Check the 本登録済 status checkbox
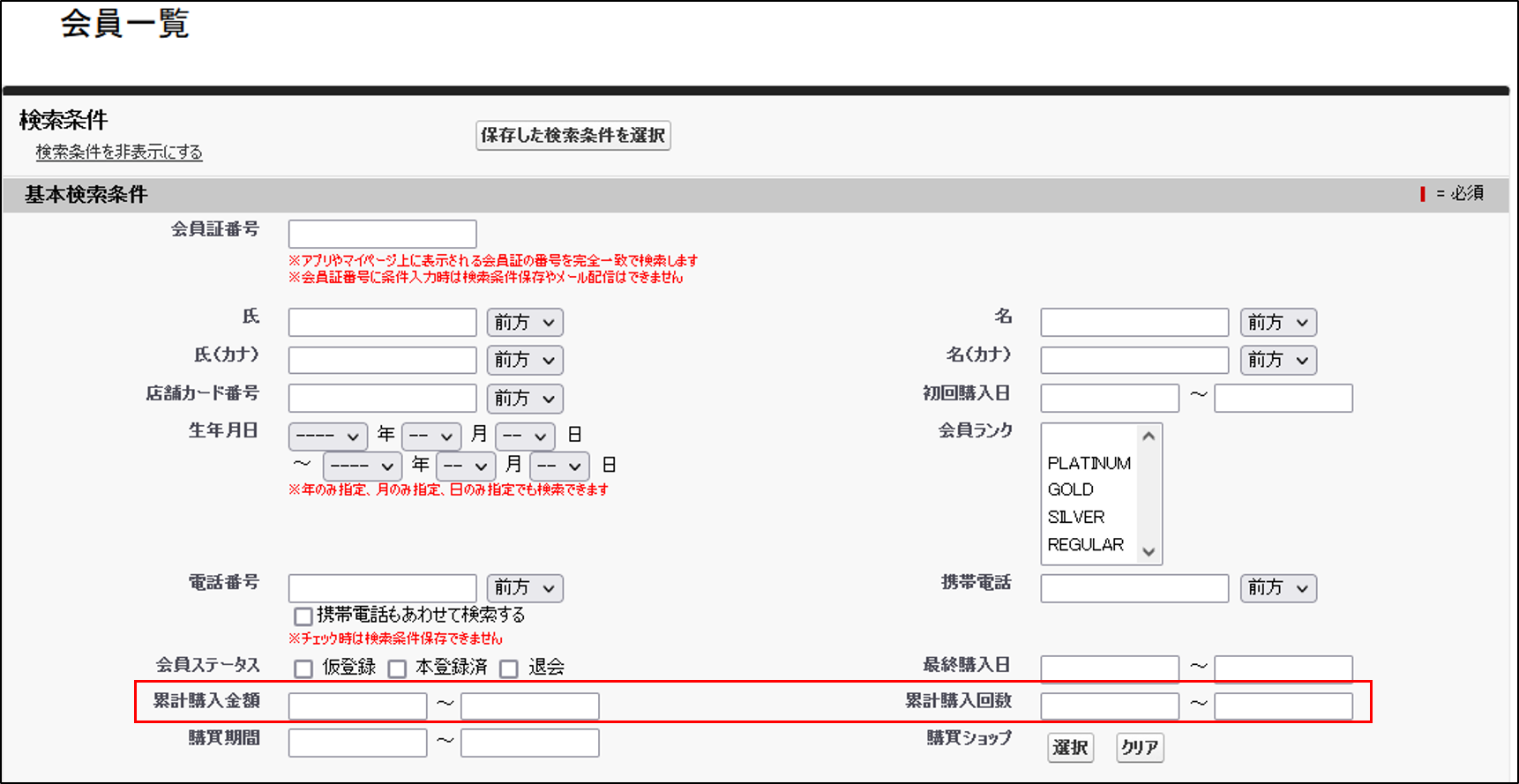1519x784 pixels. pos(397,668)
